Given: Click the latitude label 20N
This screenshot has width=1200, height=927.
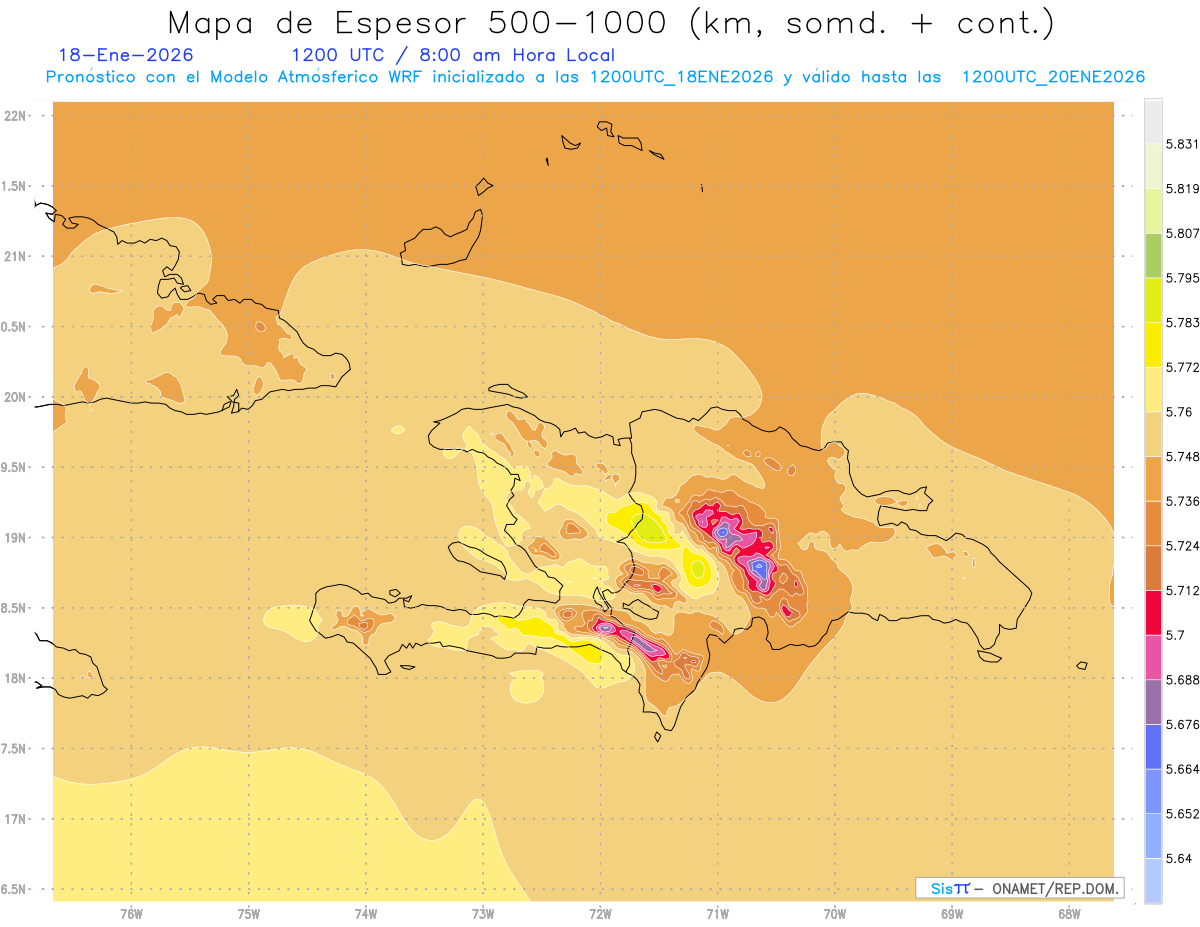Looking at the screenshot, I should point(16,397).
